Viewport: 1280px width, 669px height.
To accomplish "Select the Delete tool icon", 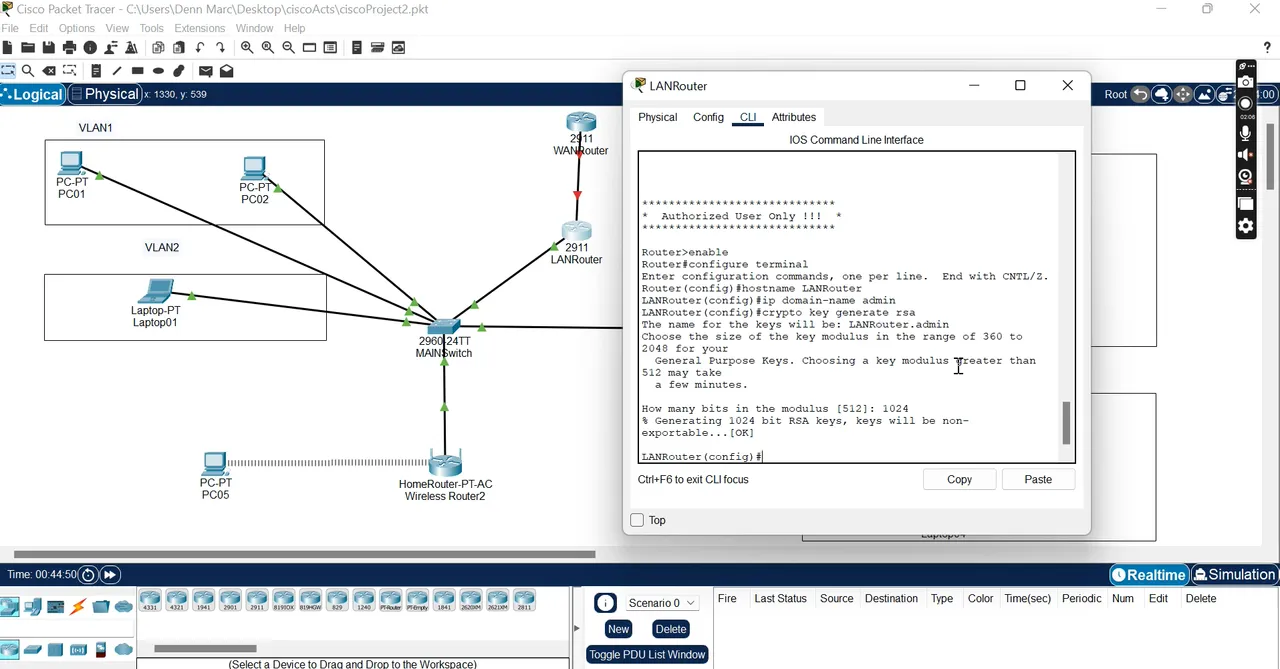I will click(x=49, y=71).
